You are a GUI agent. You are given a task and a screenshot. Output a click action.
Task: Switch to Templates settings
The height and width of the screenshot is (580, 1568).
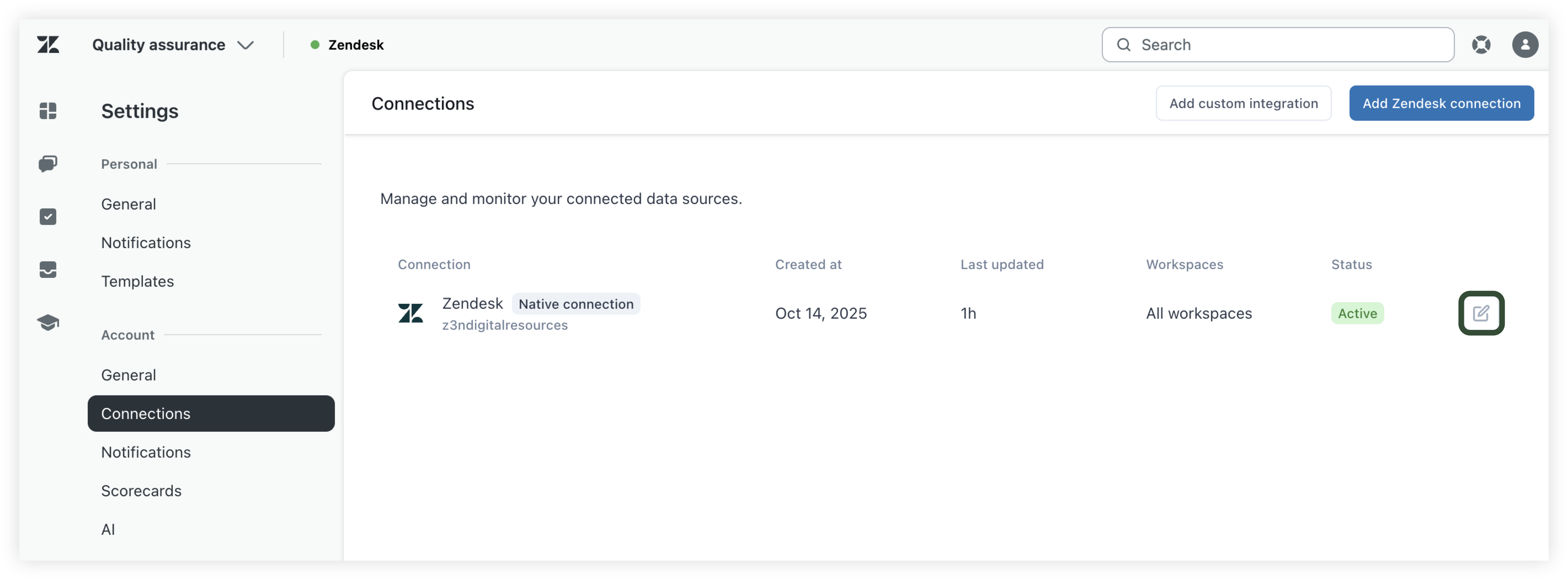click(138, 281)
